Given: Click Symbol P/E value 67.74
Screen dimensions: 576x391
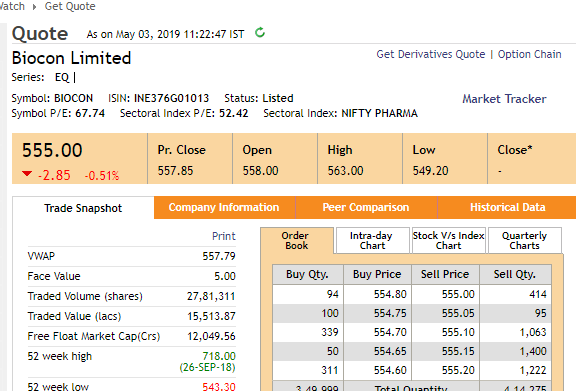Looking at the screenshot, I should 90,113.
